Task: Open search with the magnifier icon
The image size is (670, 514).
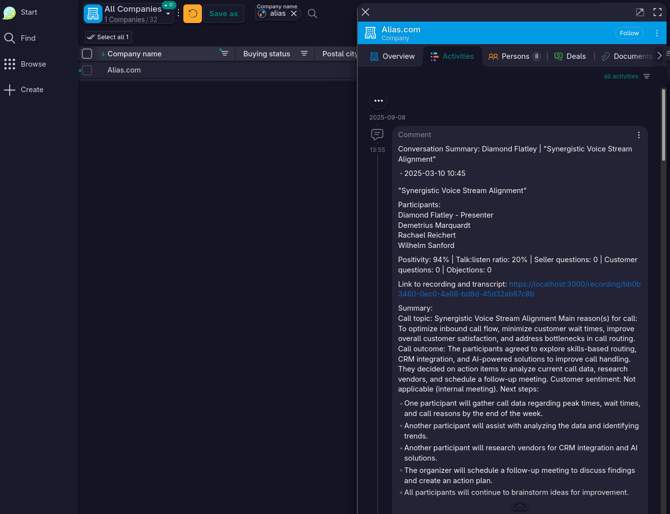Action: 312,14
